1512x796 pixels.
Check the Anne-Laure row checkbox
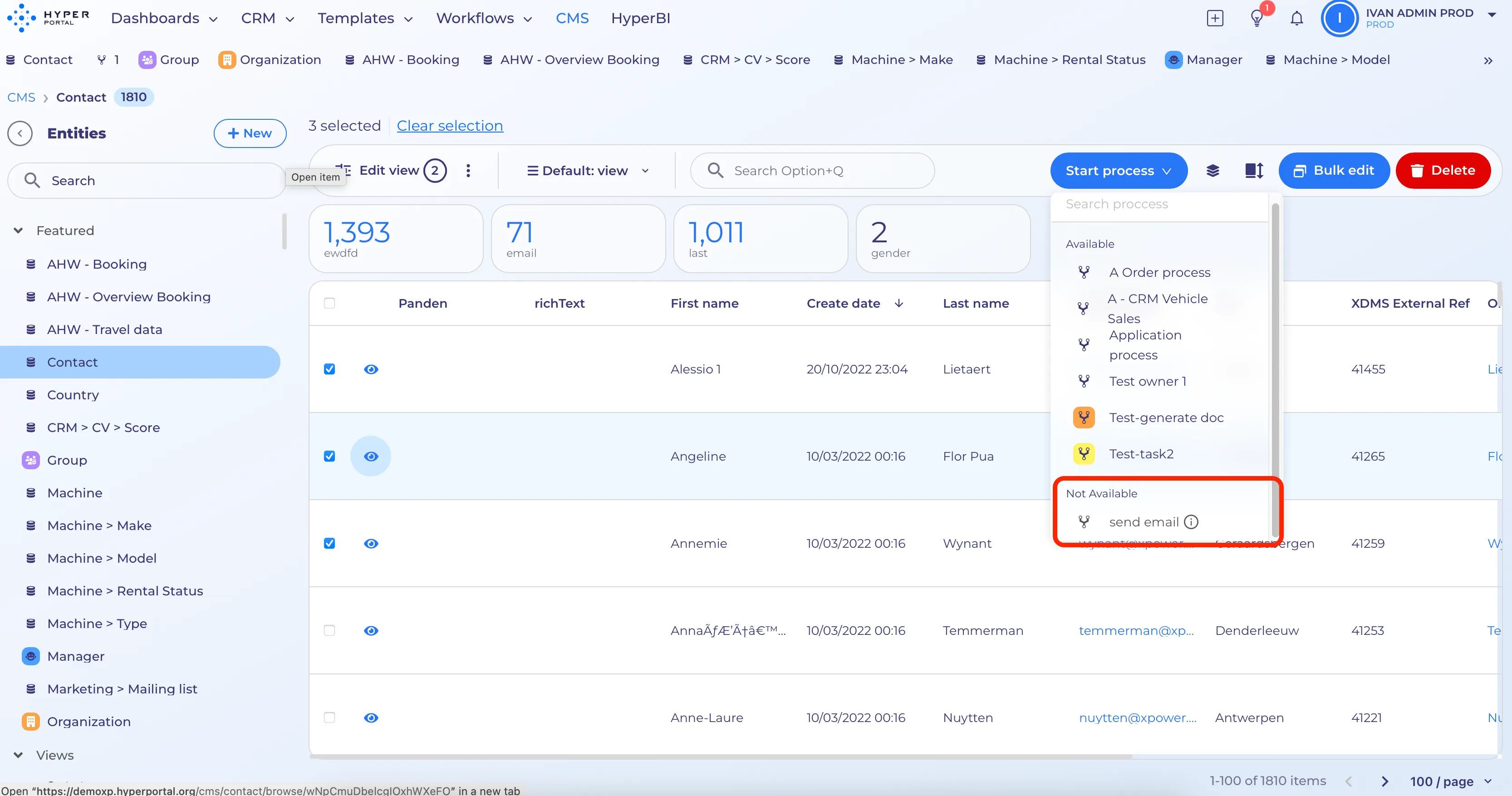coord(329,717)
